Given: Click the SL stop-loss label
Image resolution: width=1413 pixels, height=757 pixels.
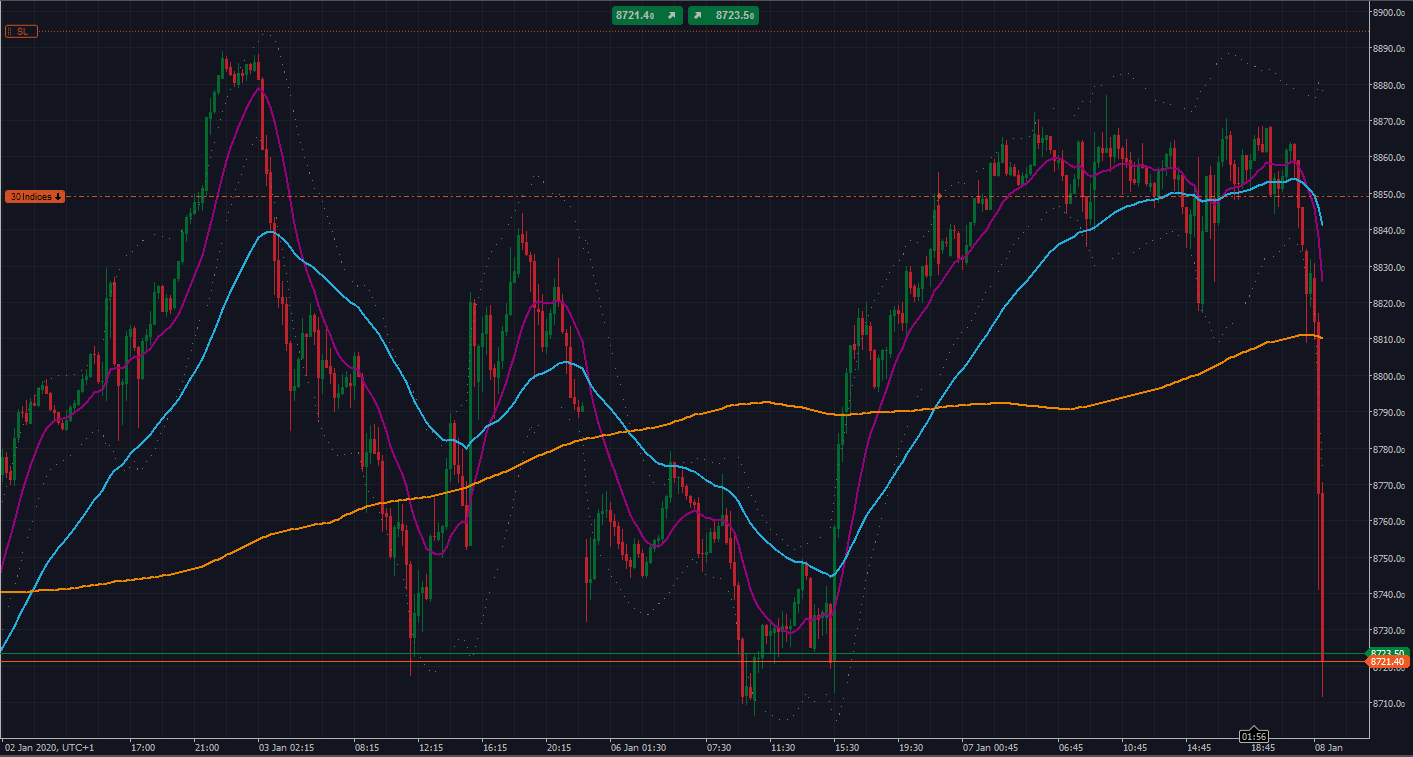Looking at the screenshot, I should [23, 31].
